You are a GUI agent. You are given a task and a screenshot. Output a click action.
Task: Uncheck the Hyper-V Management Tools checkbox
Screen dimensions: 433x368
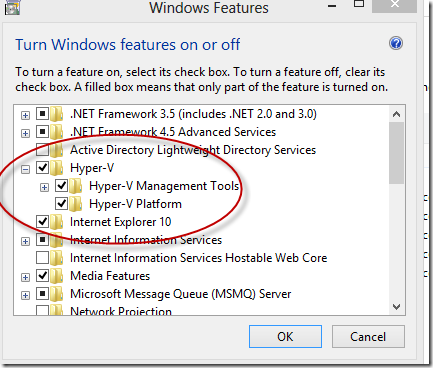point(61,186)
